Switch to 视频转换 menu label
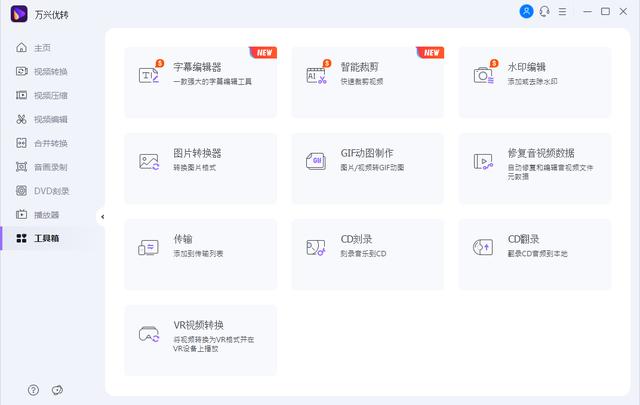The width and height of the screenshot is (640, 405). pyautogui.click(x=51, y=72)
